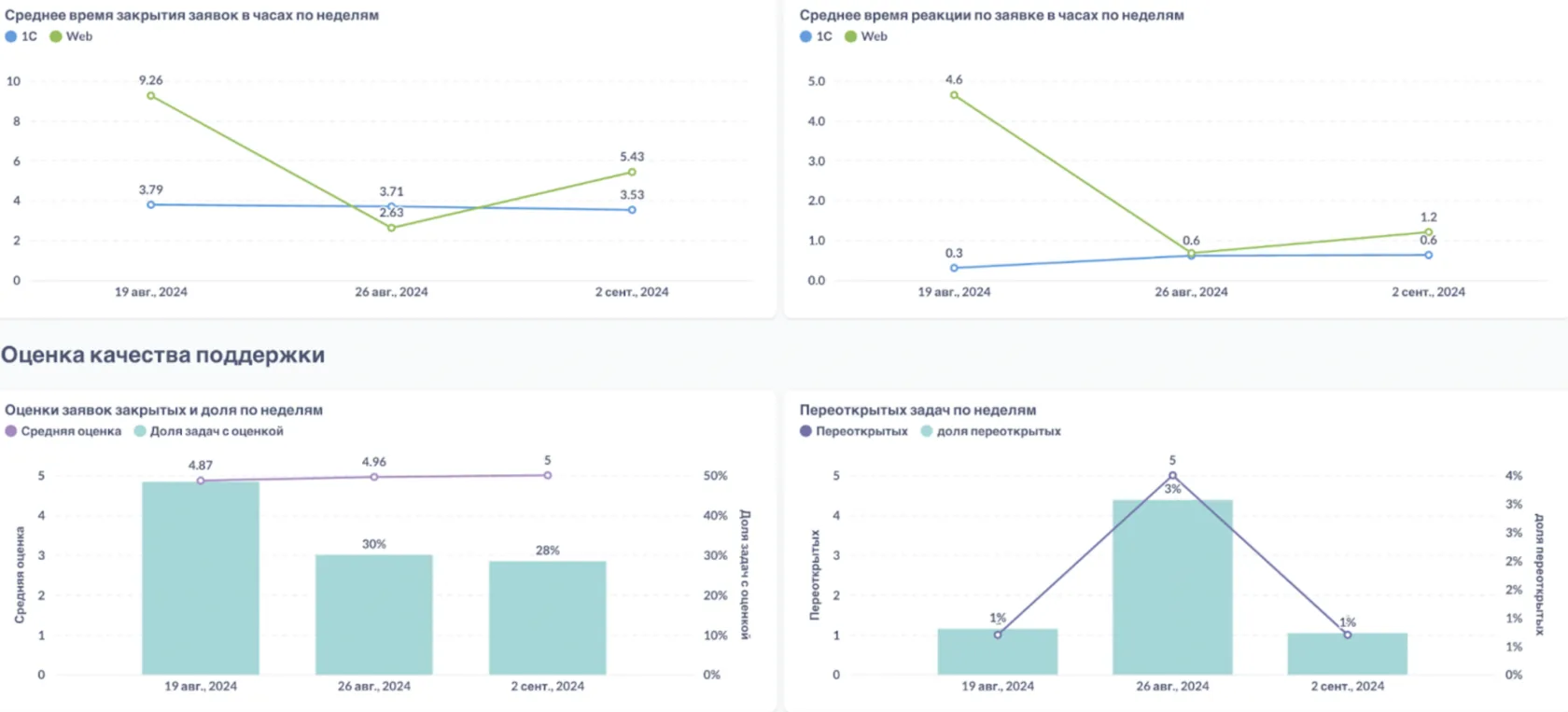Click 1C reaction point labeled 0.3
This screenshot has height=712, width=1568.
(x=954, y=268)
